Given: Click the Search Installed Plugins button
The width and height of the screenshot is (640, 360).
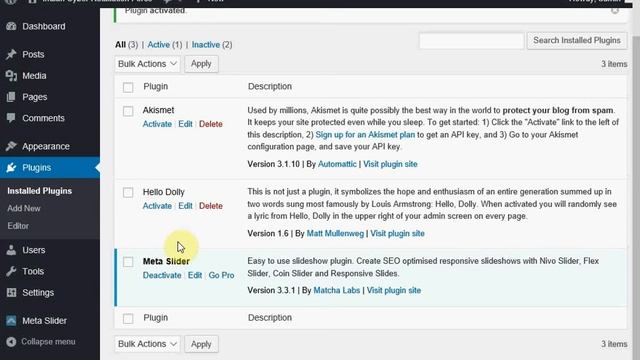Looking at the screenshot, I should tap(577, 40).
